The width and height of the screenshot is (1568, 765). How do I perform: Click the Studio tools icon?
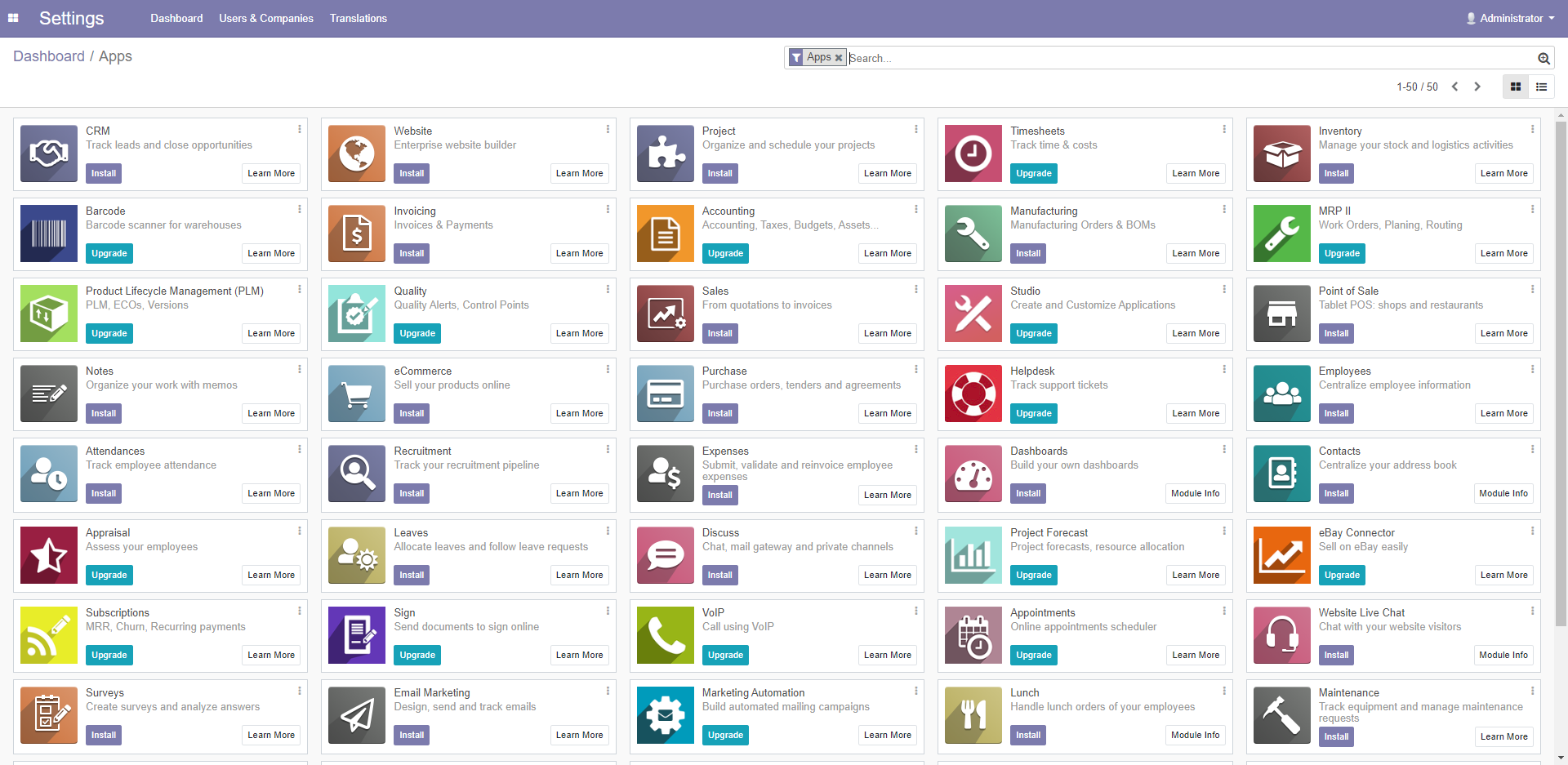(973, 314)
